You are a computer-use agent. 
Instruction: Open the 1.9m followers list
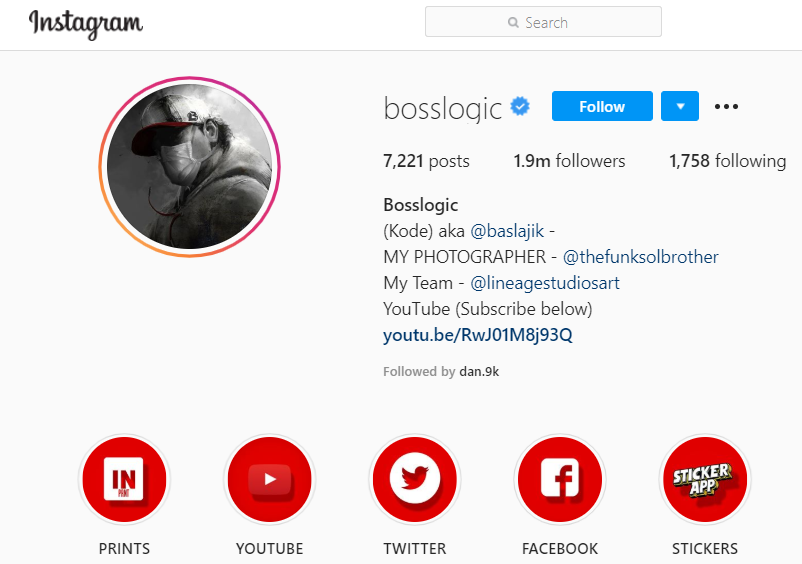click(x=569, y=161)
